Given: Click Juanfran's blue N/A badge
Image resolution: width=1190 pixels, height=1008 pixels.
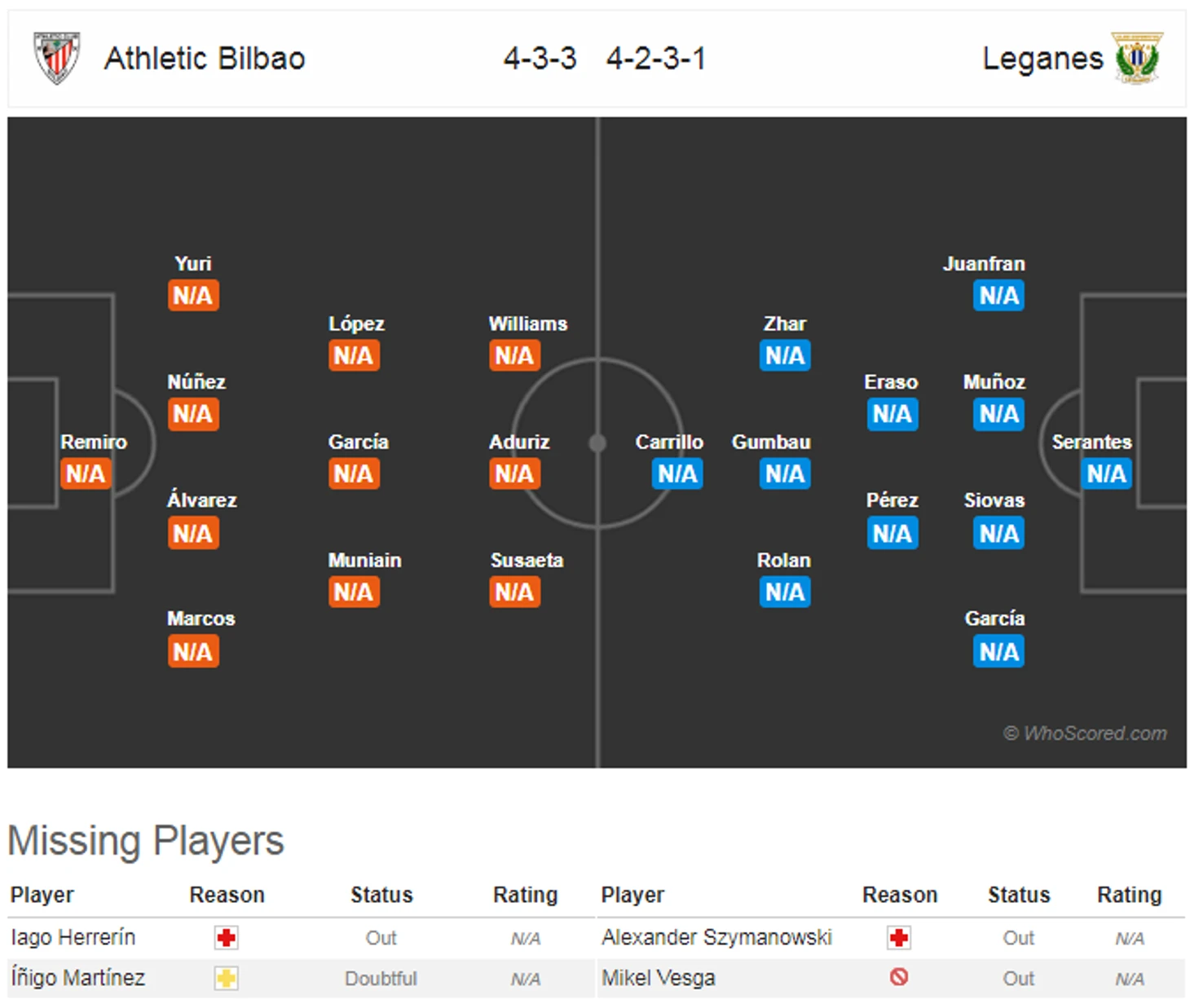Looking at the screenshot, I should pos(998,295).
